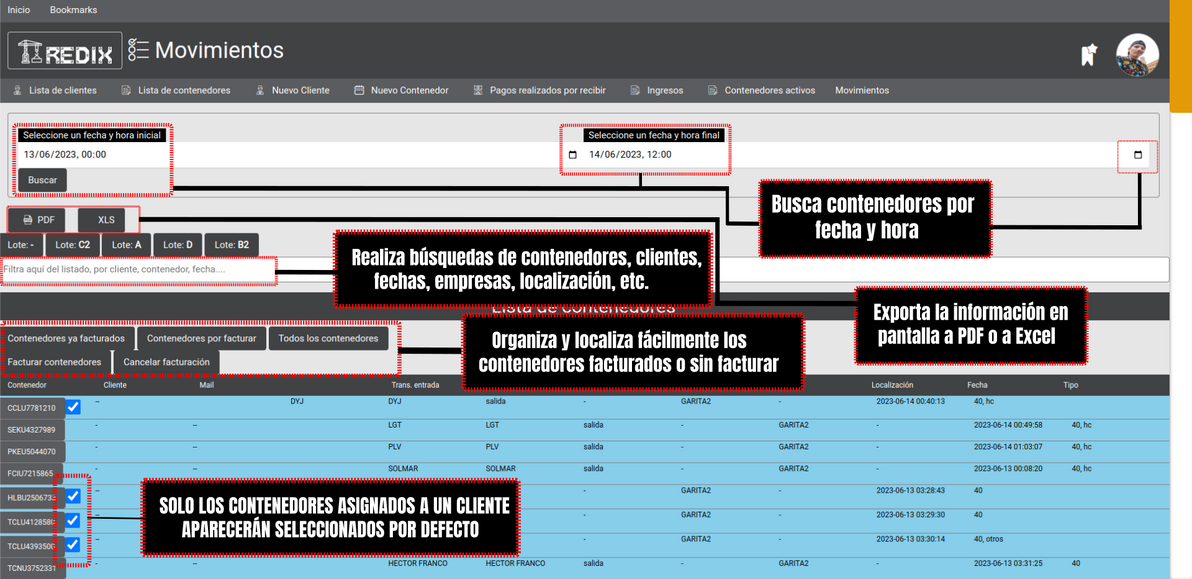This screenshot has height=579, width=1192.
Task: Click the Contenedores activos nav icon
Action: 713,90
